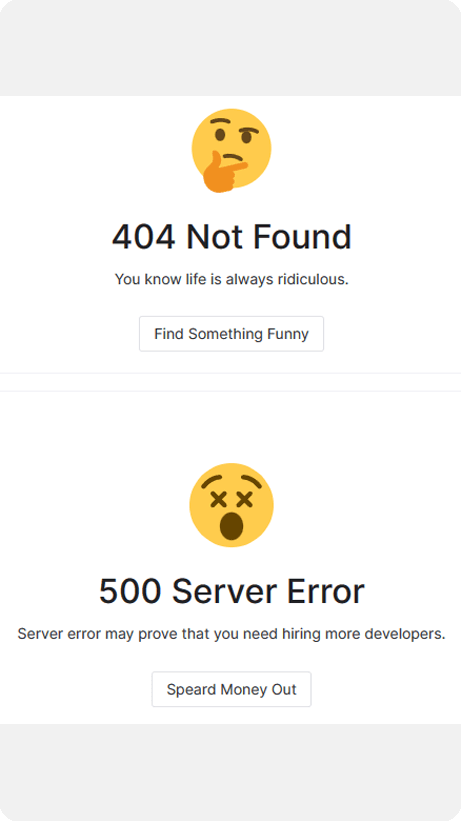Click the word ridiculous in the subtitle
This screenshot has height=821, width=461.
pyautogui.click(x=313, y=279)
